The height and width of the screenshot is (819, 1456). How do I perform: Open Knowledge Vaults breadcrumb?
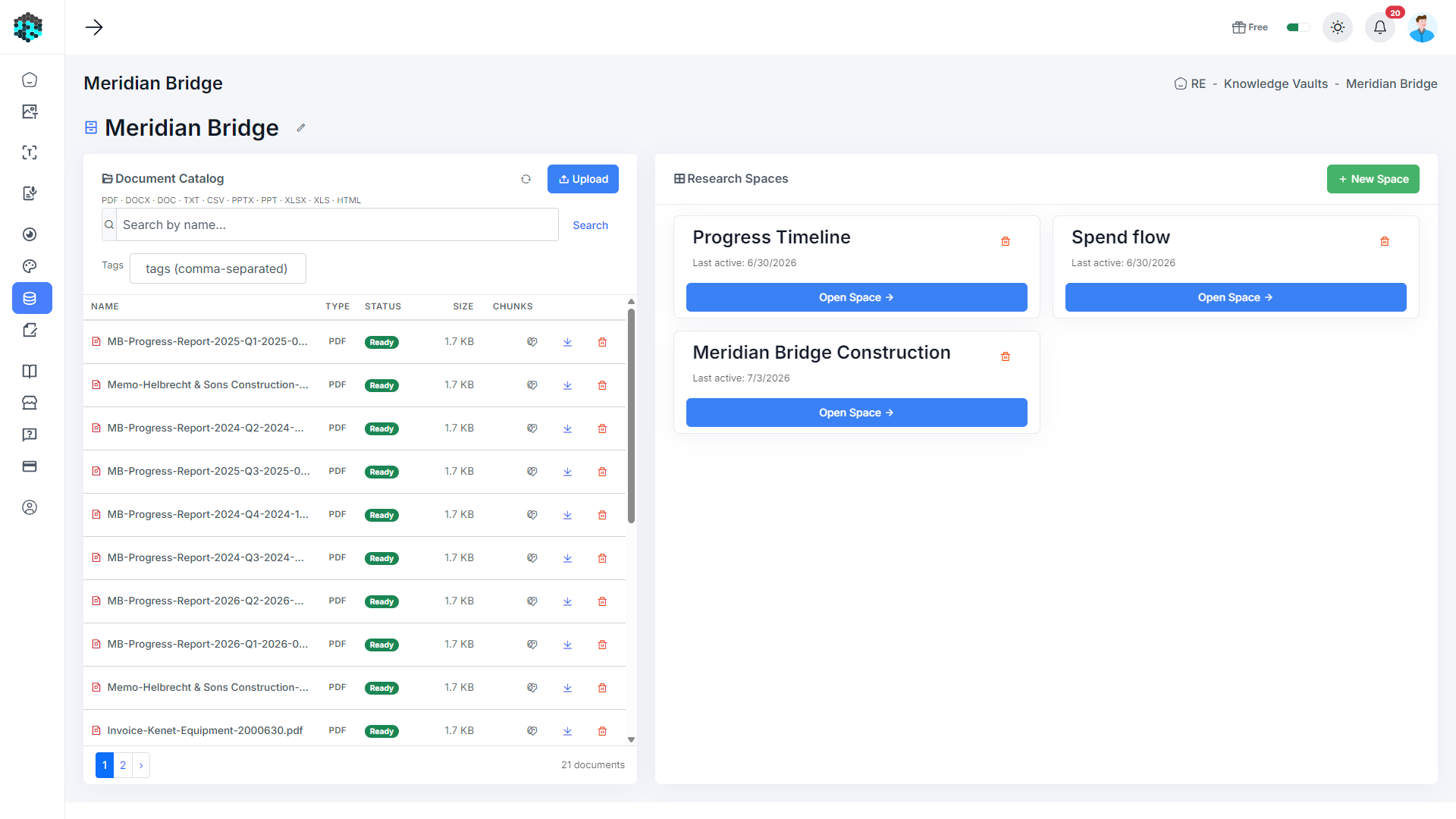pyautogui.click(x=1276, y=83)
